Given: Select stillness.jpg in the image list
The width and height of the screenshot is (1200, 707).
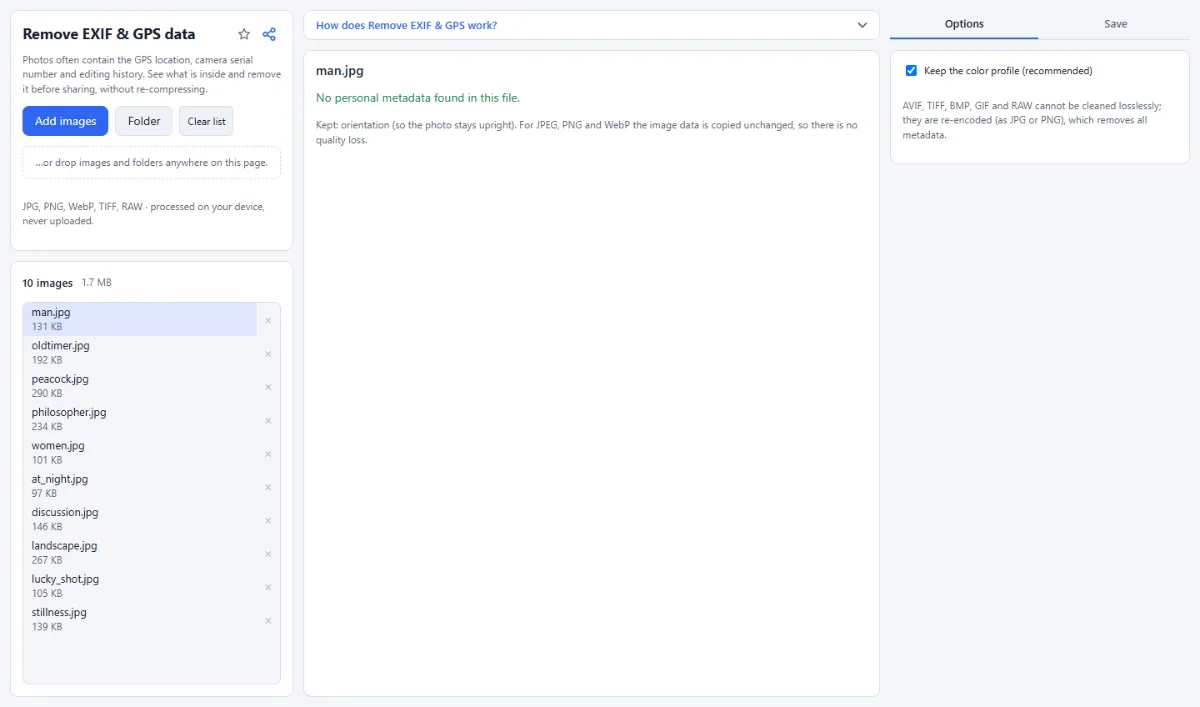Looking at the screenshot, I should click(x=140, y=619).
